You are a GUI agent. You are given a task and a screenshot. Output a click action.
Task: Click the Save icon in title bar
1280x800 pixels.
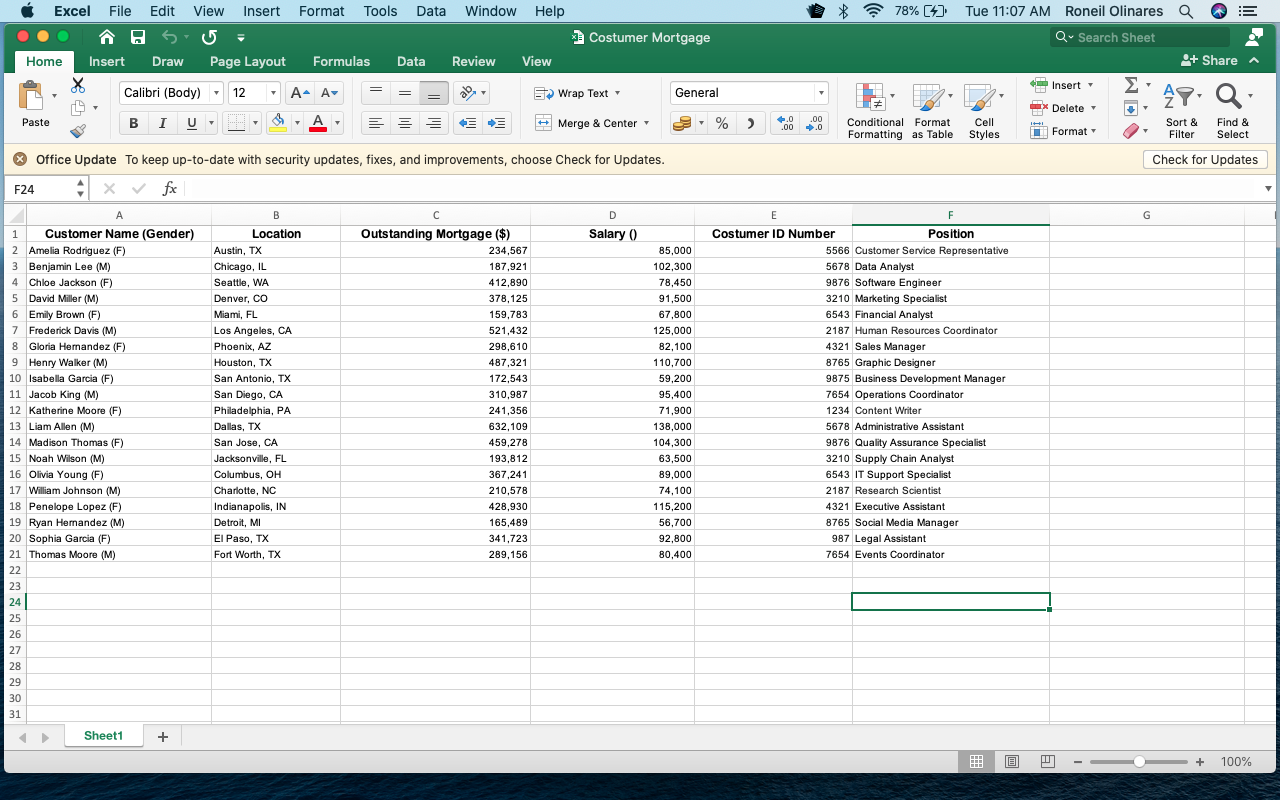[138, 37]
